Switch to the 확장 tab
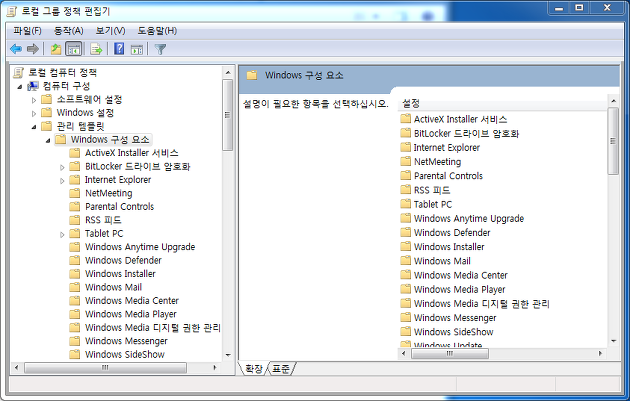Viewport: 630px width, 401px height. tap(254, 368)
